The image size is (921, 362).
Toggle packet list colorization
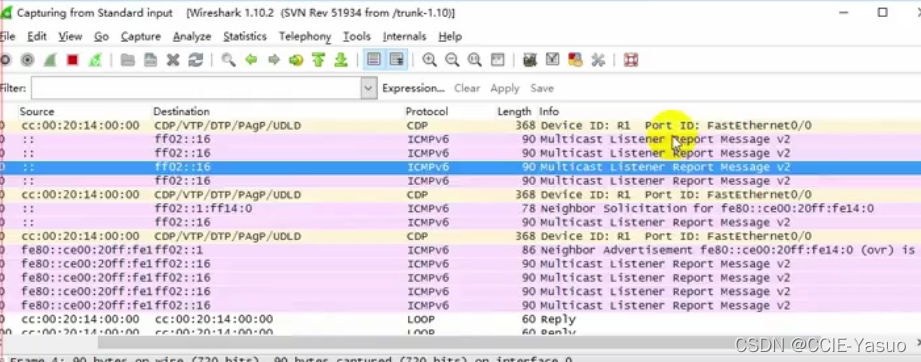tap(374, 60)
